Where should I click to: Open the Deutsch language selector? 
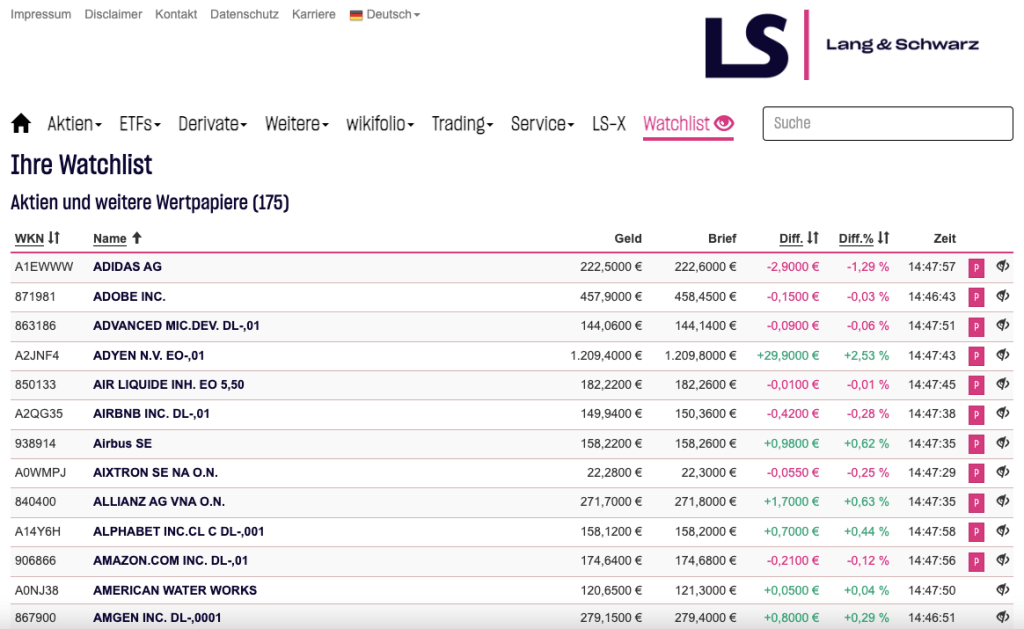point(385,15)
